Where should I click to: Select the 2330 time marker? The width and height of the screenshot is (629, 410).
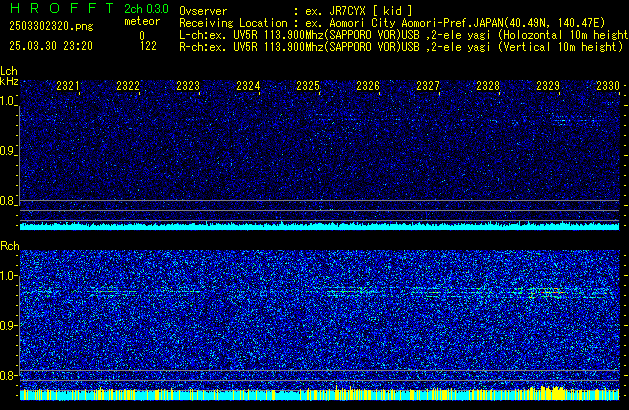608,86
